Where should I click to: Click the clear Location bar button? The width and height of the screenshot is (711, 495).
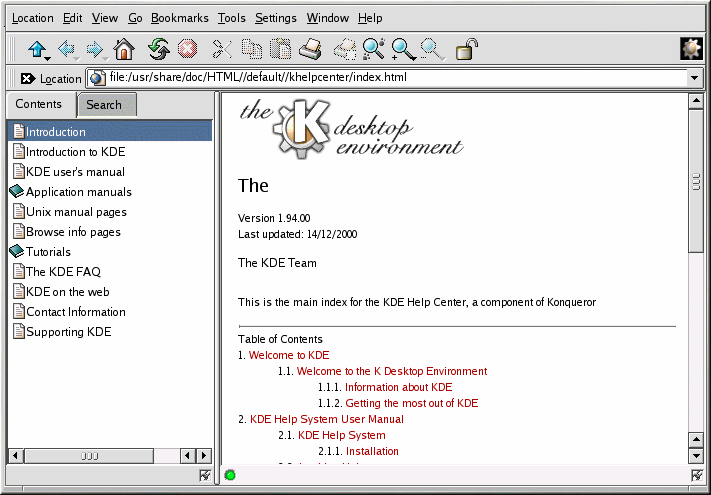(27, 78)
